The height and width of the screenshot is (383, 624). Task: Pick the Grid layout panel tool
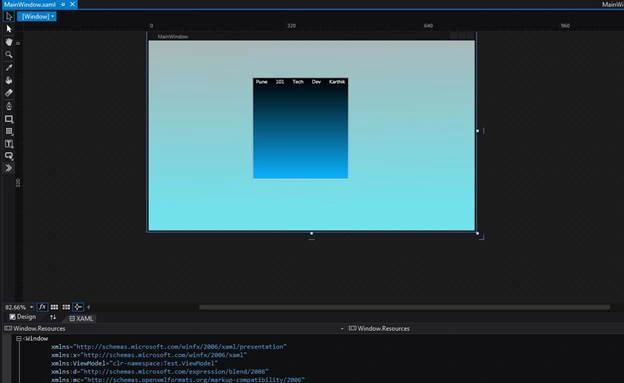tap(9, 131)
